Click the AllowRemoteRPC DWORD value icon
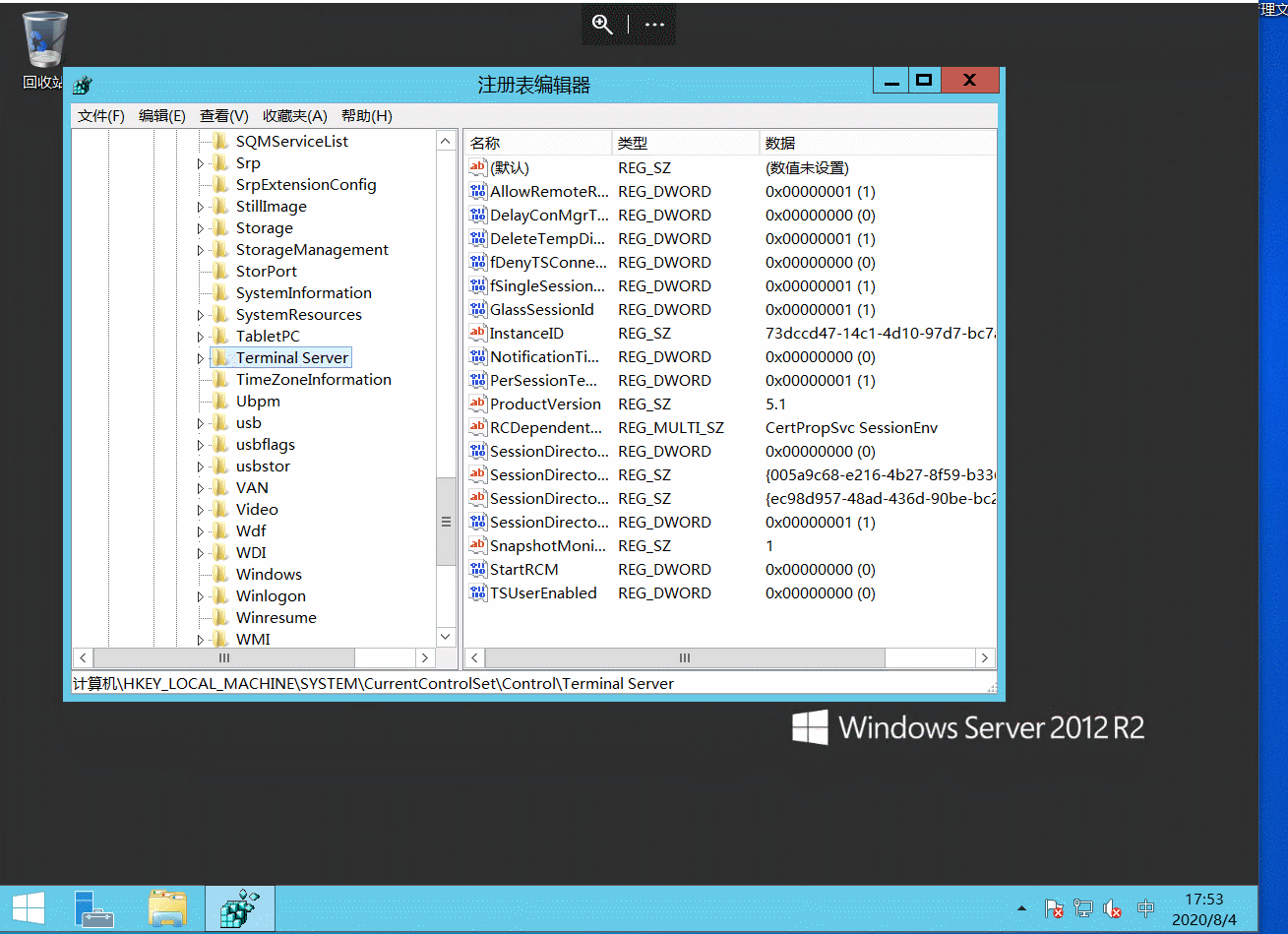 478,192
